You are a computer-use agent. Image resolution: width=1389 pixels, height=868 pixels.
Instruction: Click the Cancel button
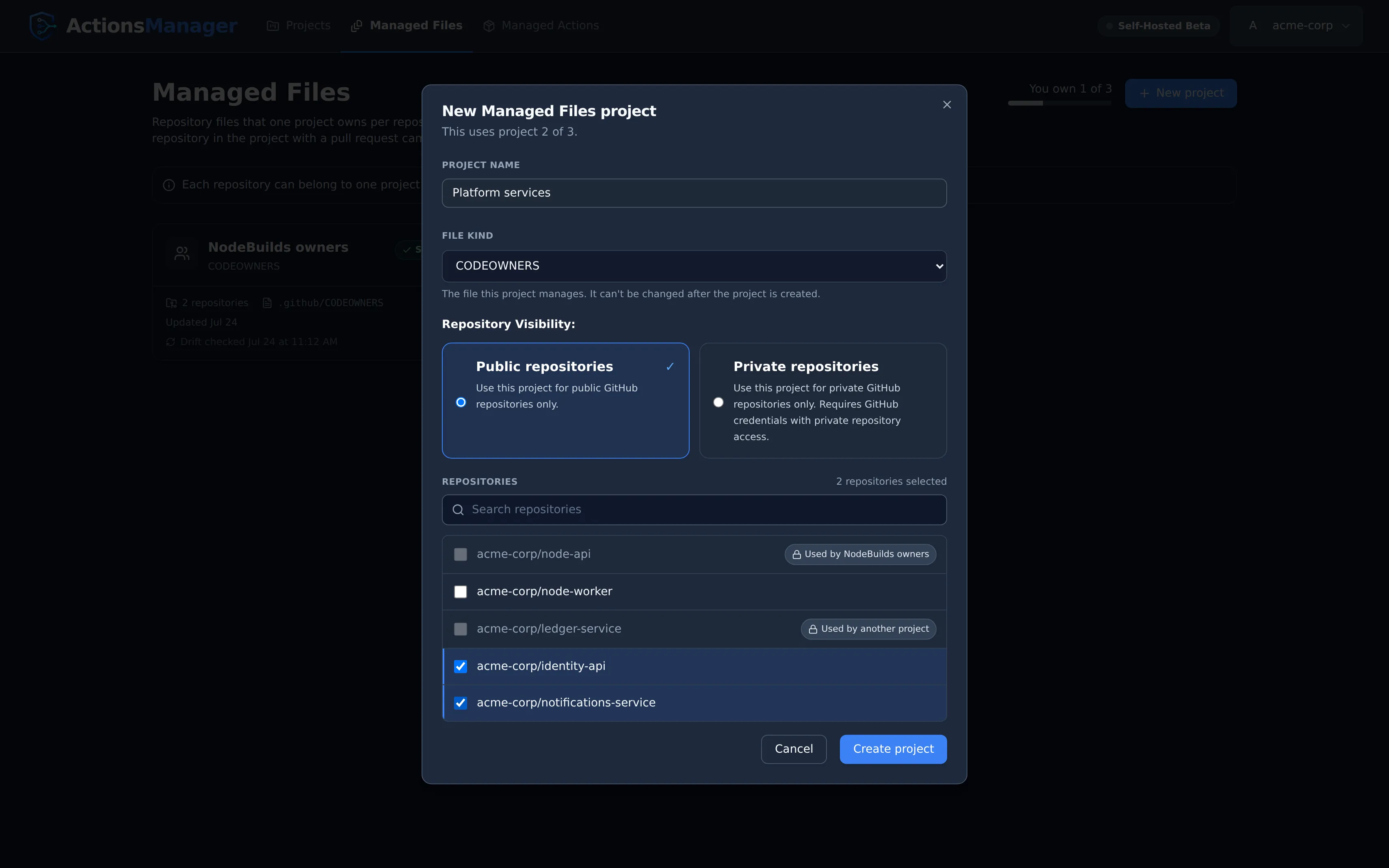point(794,749)
